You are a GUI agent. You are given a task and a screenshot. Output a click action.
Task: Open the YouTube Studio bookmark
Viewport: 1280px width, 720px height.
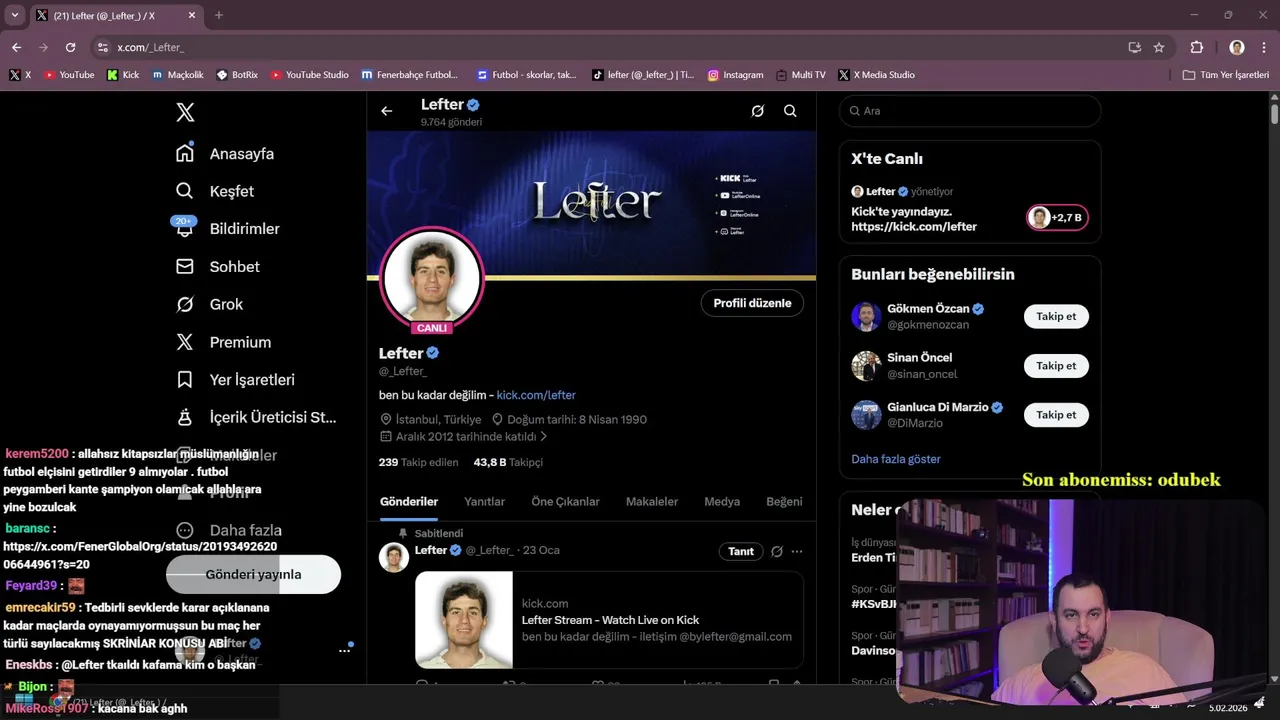click(309, 75)
